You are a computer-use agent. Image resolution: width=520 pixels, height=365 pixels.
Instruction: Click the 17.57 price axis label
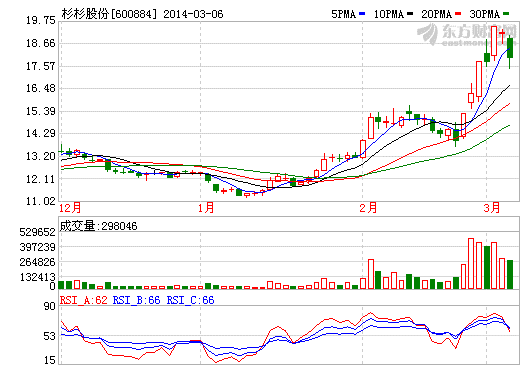click(41, 66)
